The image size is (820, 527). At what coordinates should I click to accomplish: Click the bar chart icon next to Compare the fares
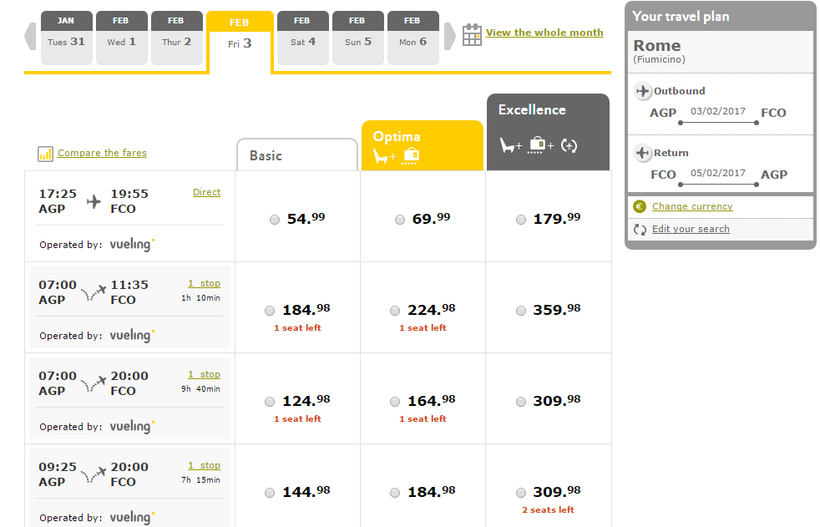[45, 154]
